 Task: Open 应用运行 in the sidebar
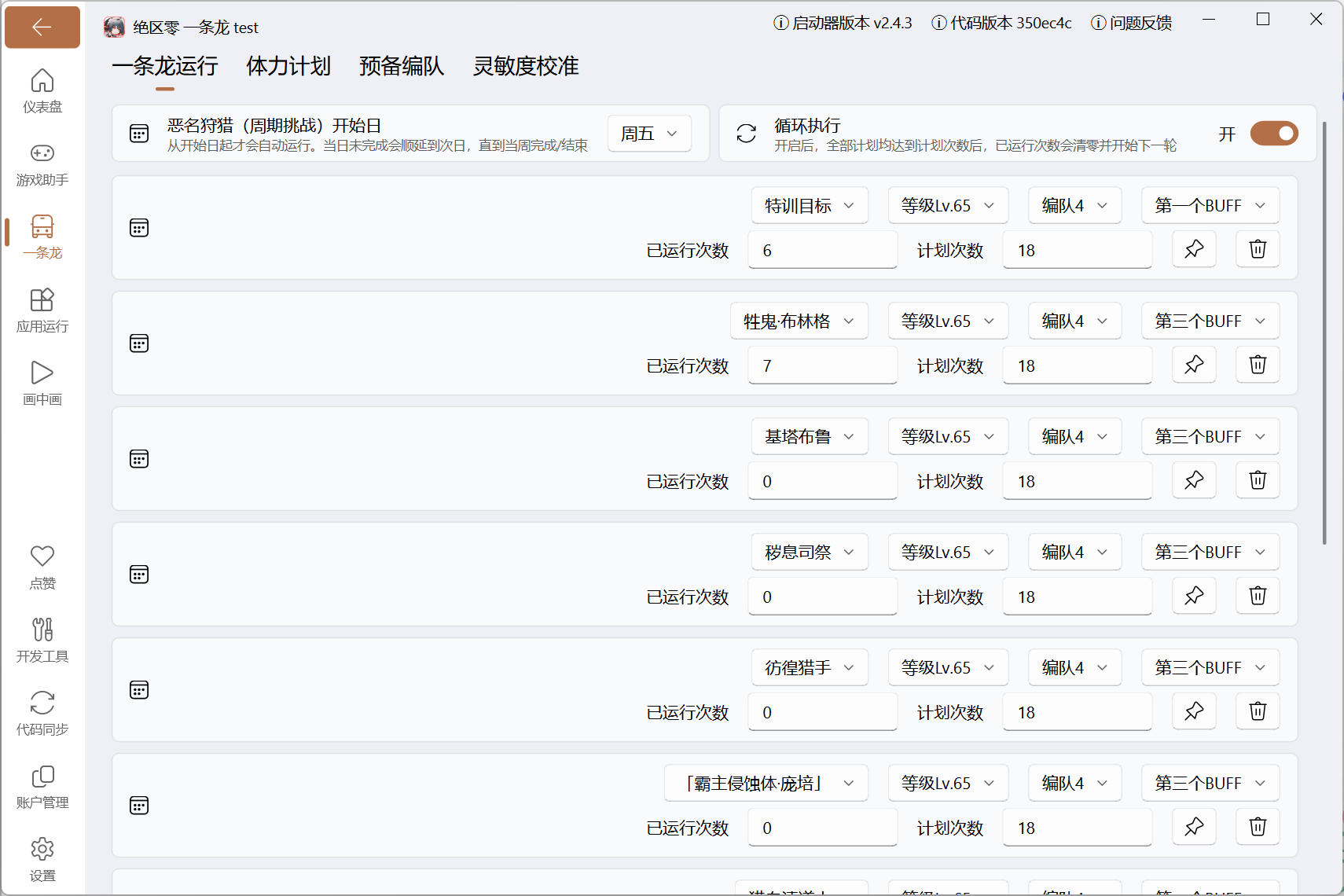click(x=42, y=310)
